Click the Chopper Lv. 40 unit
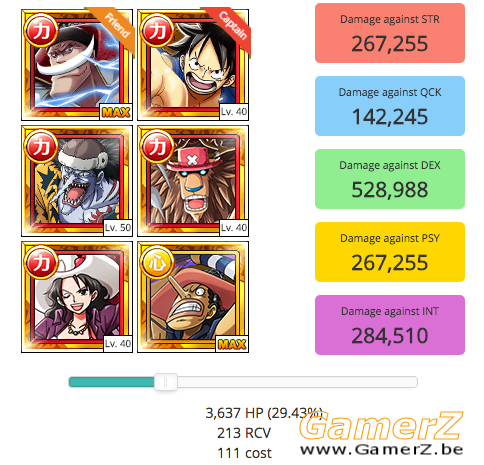 tap(193, 181)
